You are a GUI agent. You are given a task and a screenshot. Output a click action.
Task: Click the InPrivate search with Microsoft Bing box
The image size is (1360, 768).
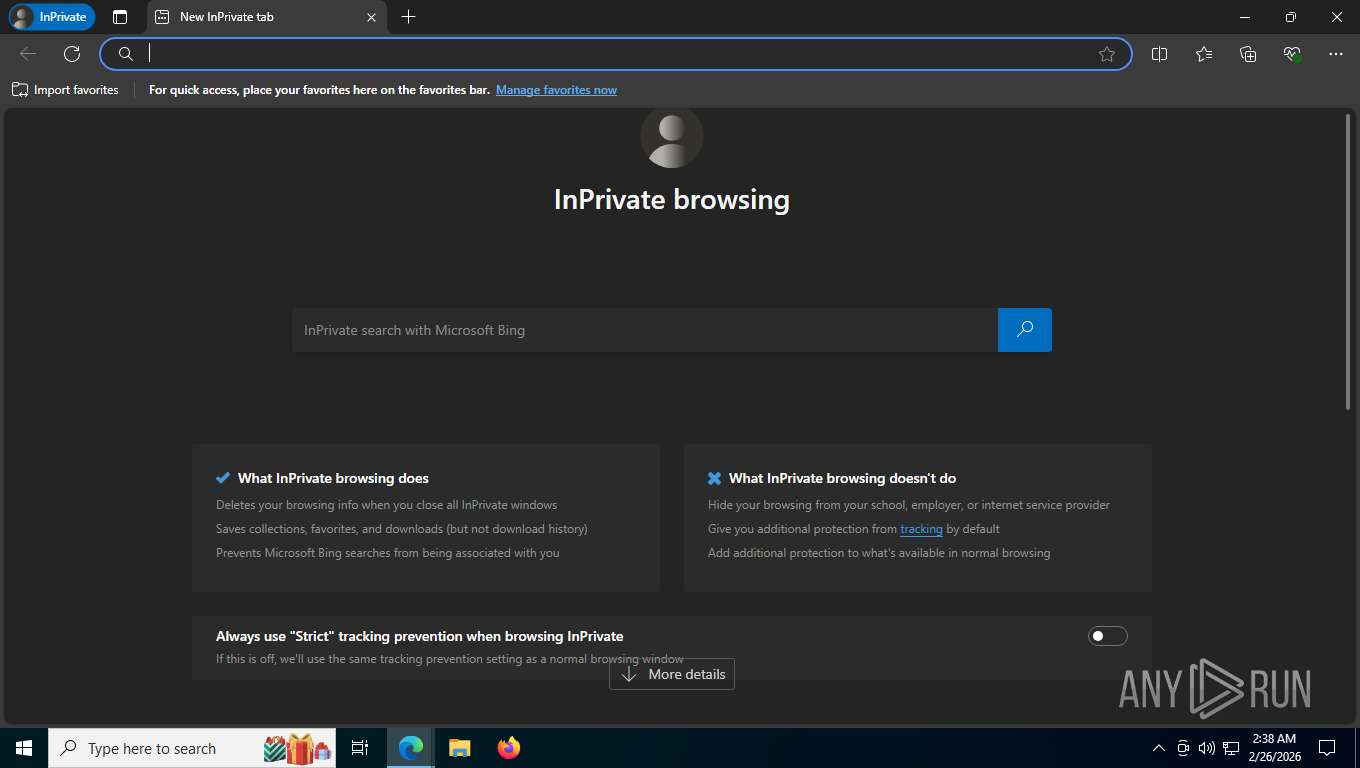tap(645, 330)
